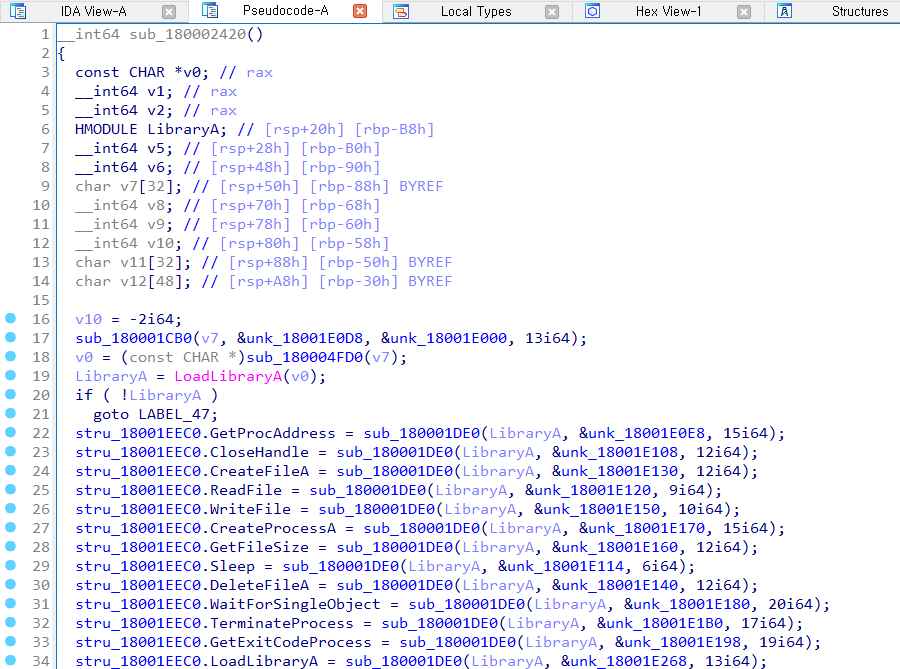Toggle breakpoint dot on line 19
This screenshot has width=900, height=669.
[10, 375]
